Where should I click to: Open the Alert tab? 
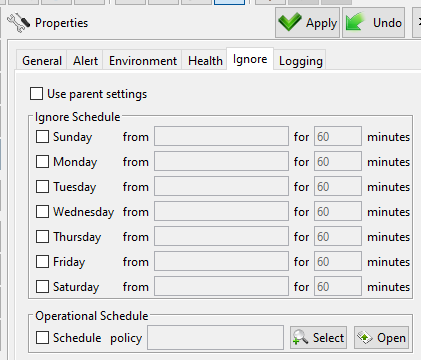click(85, 61)
